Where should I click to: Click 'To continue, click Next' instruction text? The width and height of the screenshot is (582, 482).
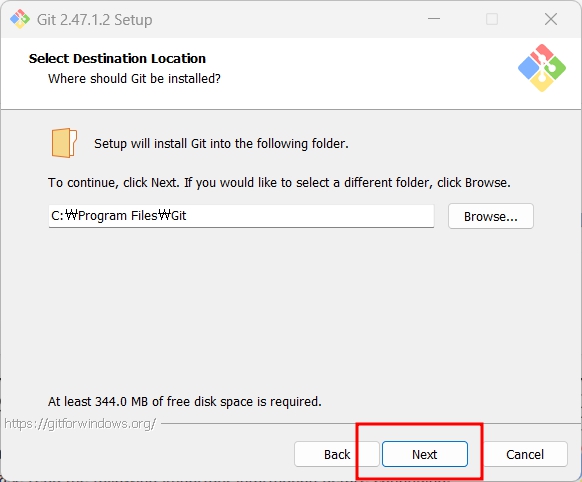(279, 183)
